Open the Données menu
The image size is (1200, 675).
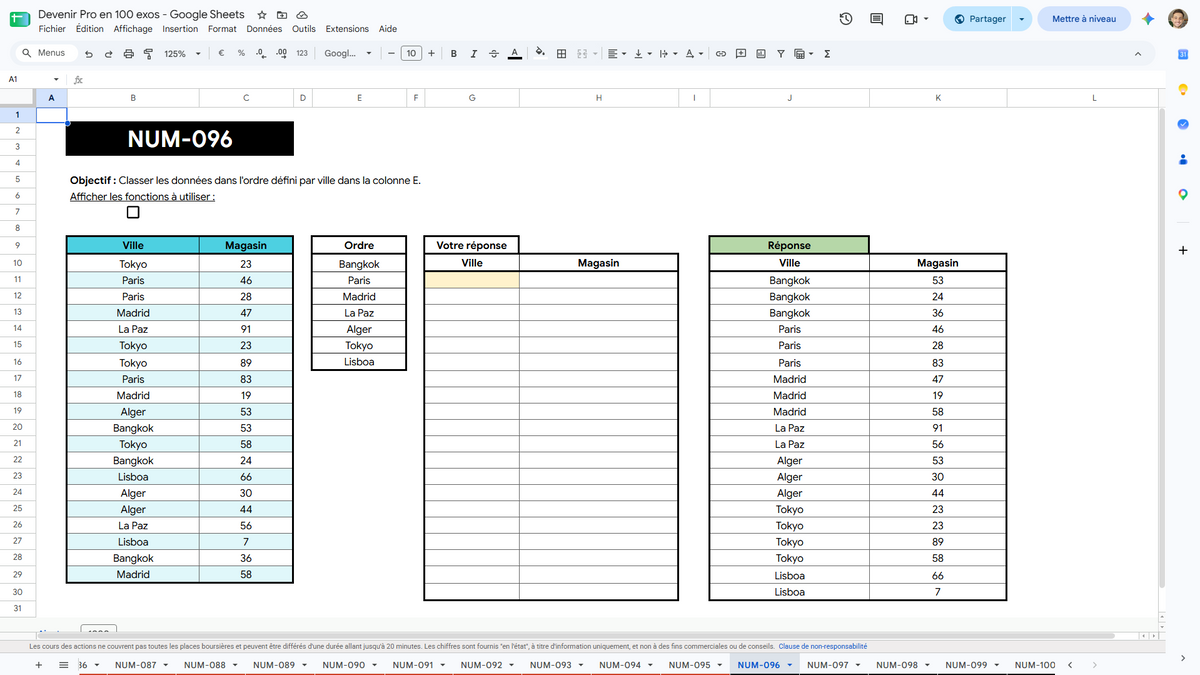[x=264, y=29]
